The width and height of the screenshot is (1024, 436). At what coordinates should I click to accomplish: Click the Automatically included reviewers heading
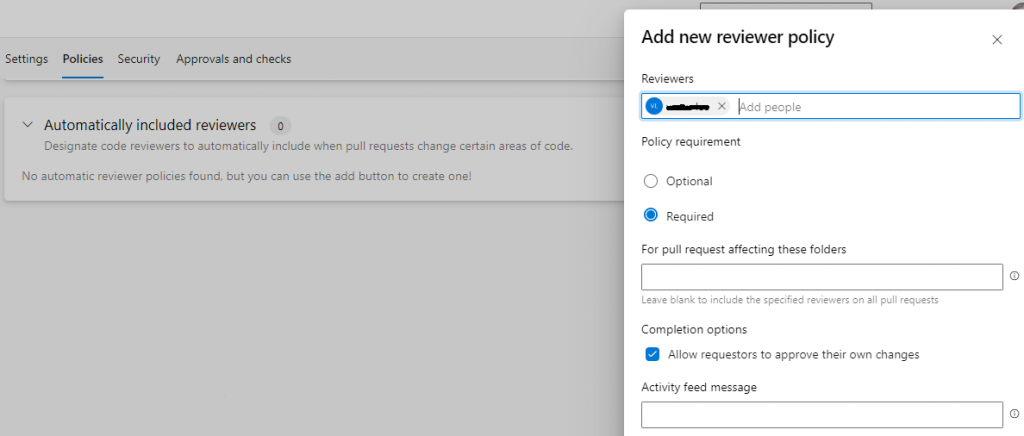(150, 126)
